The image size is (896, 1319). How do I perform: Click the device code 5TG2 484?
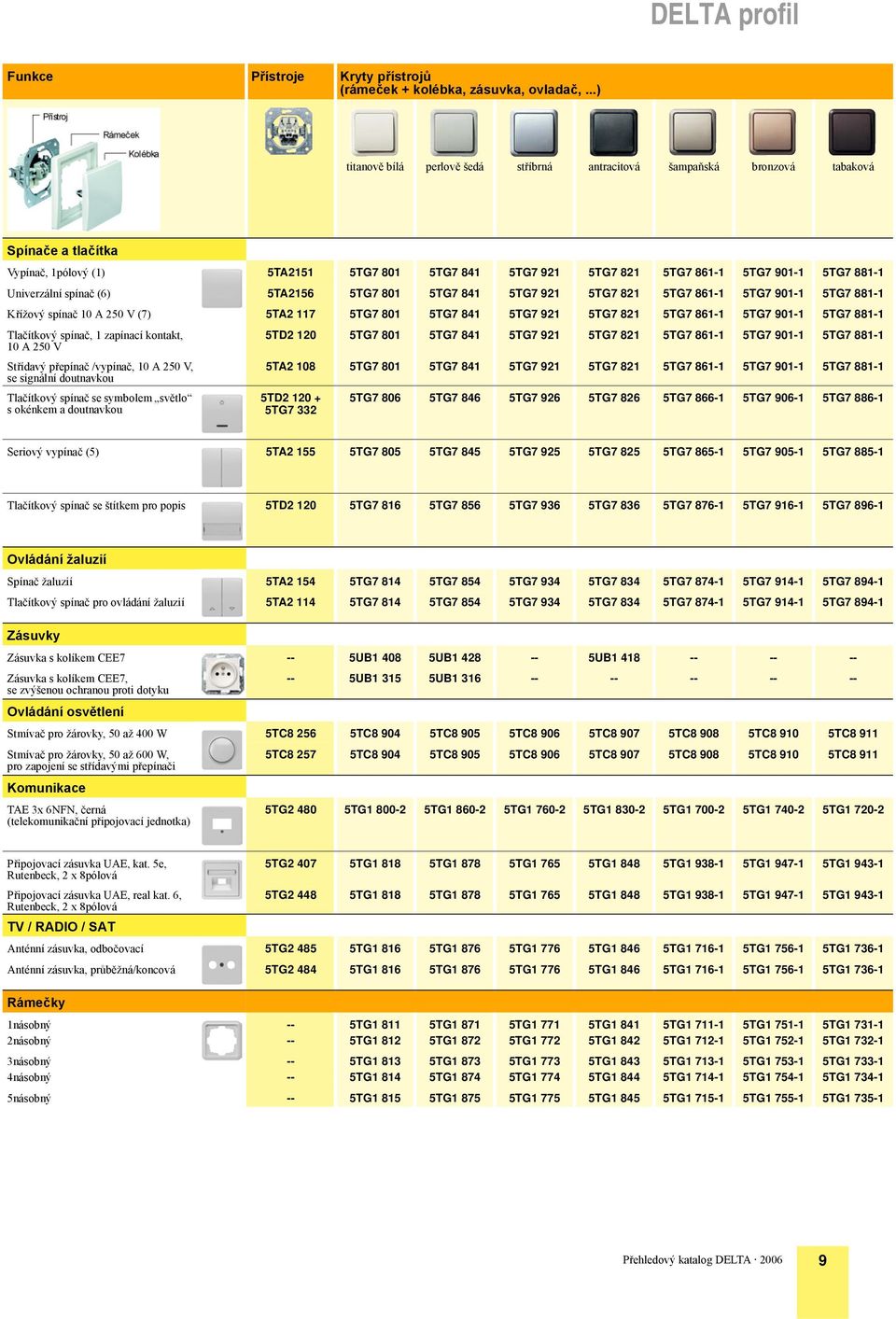(x=290, y=969)
